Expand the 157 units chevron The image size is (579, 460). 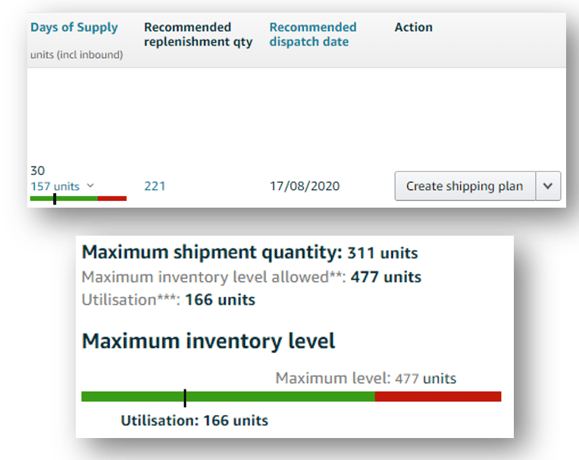[x=90, y=186]
